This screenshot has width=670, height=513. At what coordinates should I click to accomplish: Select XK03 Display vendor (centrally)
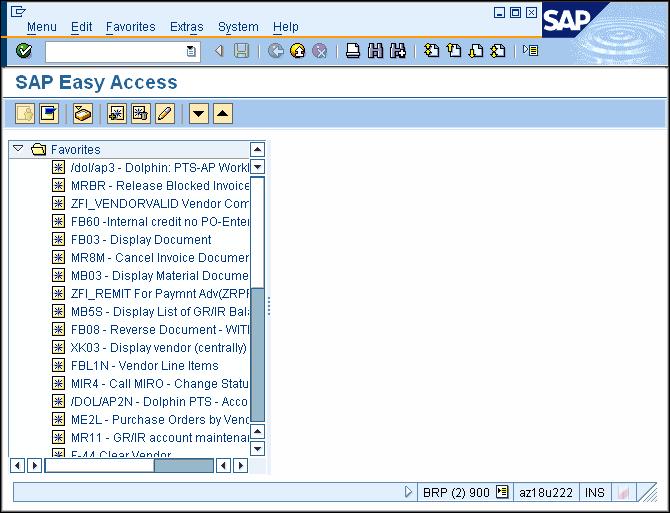pos(159,348)
